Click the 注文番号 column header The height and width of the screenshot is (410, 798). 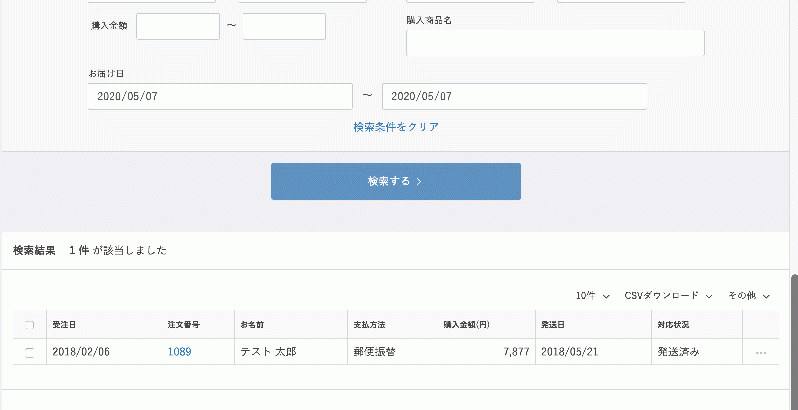(184, 325)
